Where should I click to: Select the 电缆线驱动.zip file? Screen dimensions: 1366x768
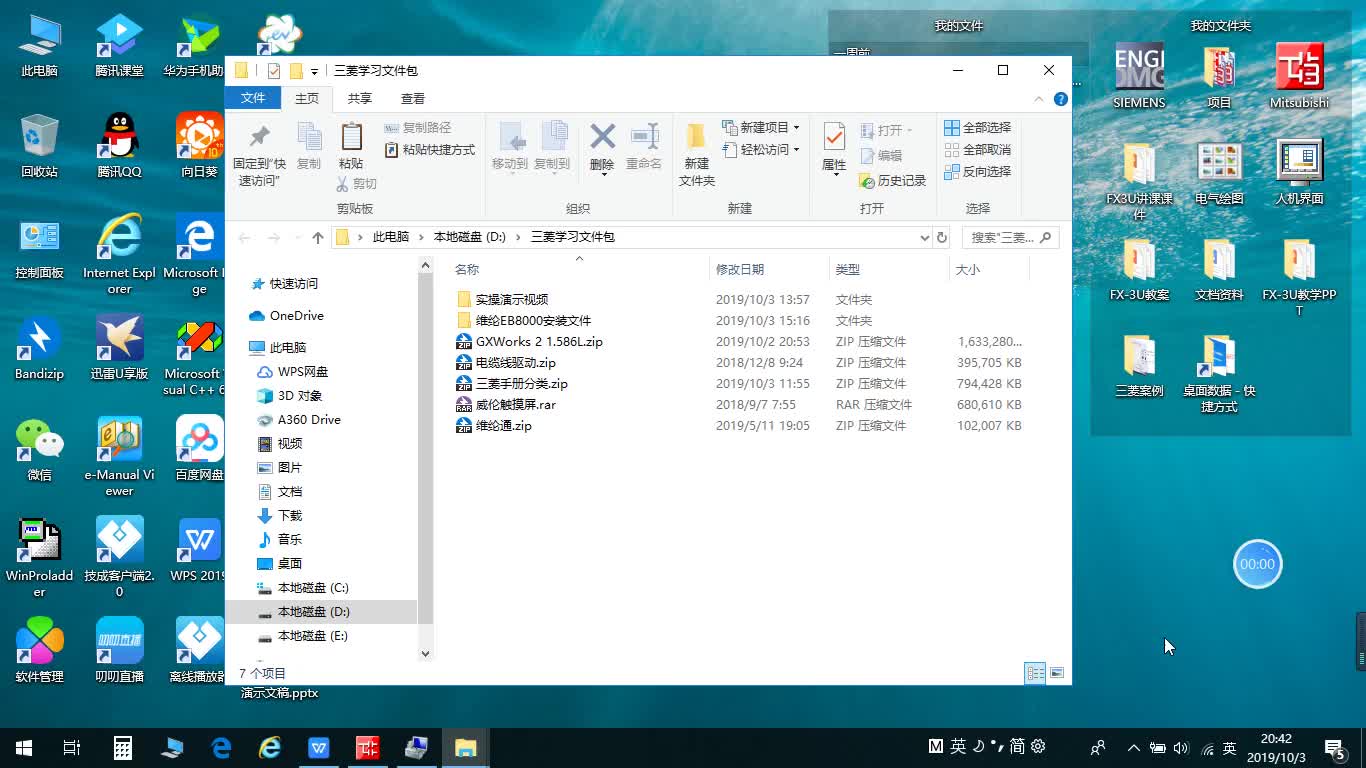click(516, 363)
